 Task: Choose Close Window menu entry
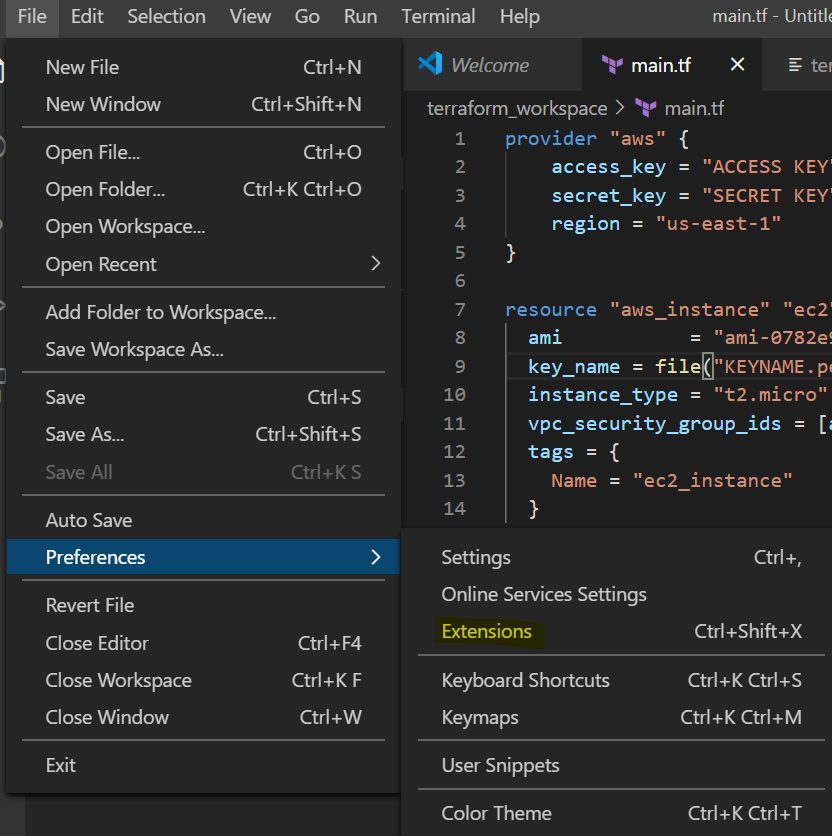tap(203, 718)
